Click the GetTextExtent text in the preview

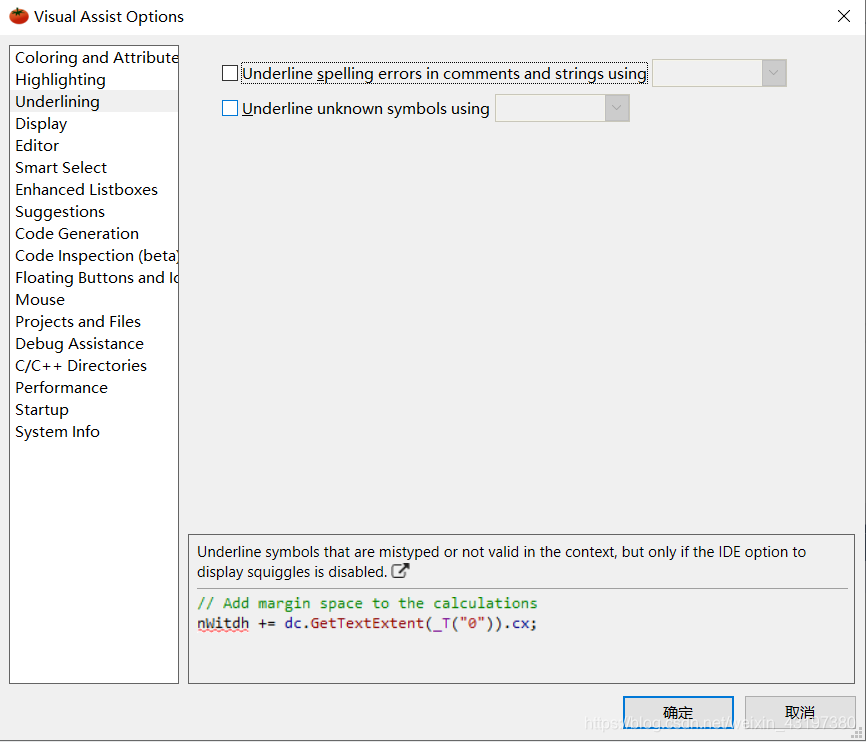pos(367,624)
